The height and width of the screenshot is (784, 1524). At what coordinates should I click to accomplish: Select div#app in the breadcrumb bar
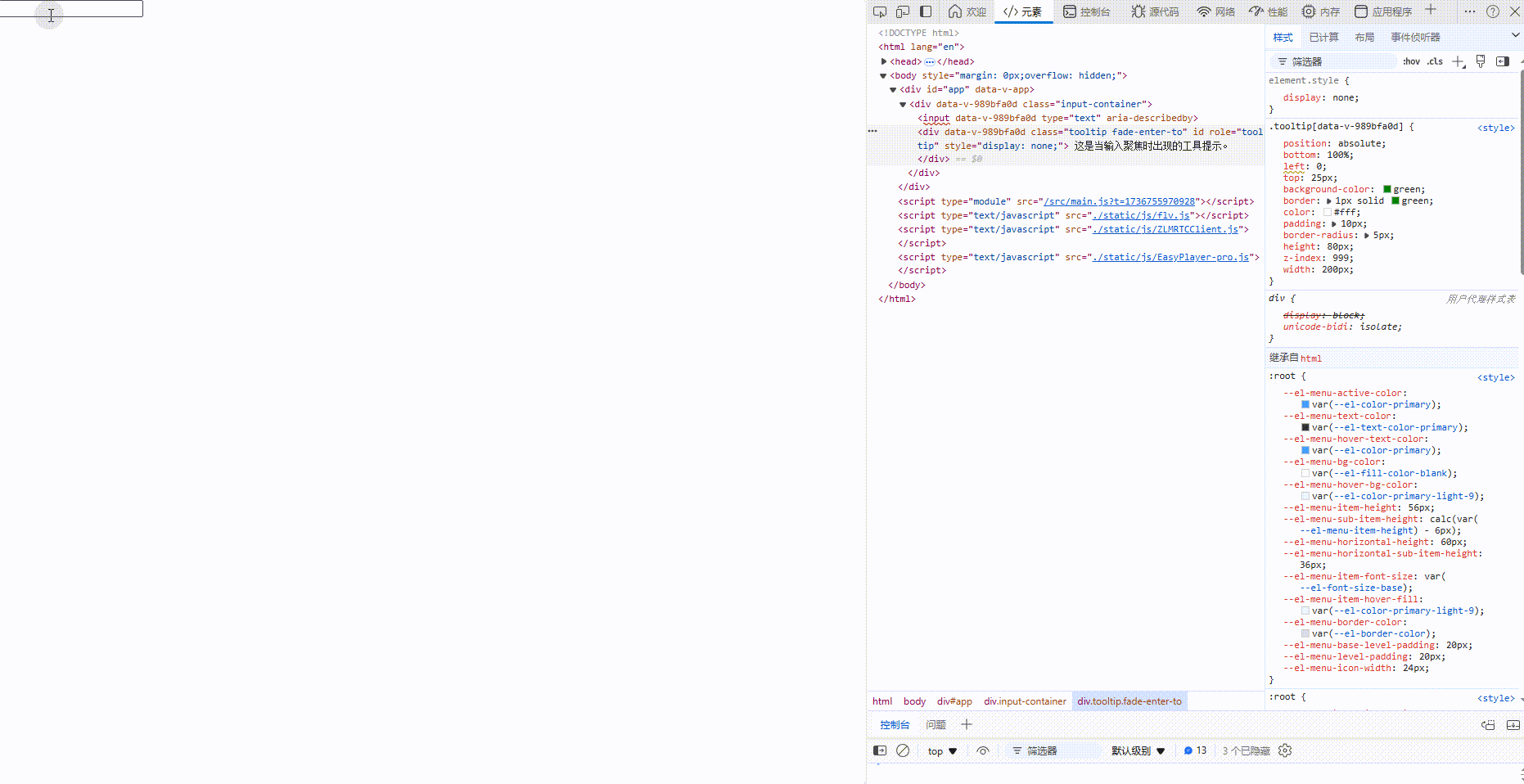click(x=954, y=701)
